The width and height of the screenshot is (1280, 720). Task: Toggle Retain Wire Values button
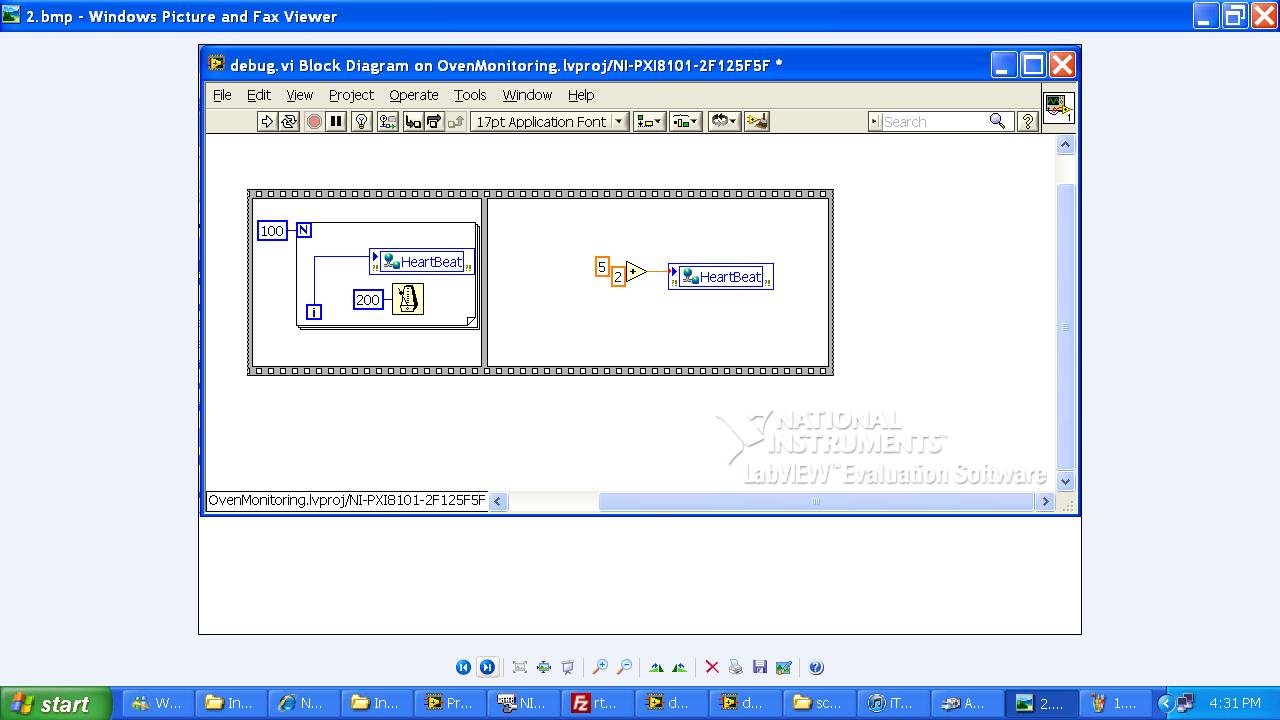388,121
